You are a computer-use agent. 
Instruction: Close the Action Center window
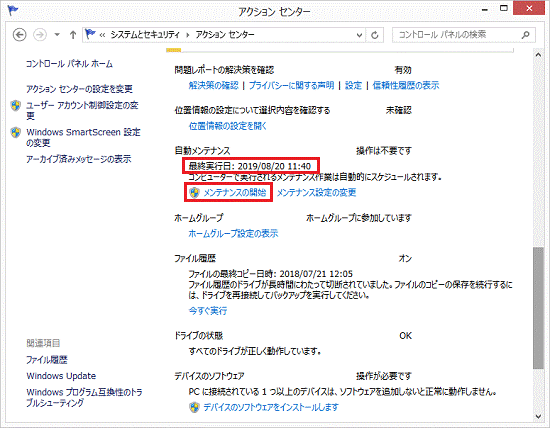[529, 8]
